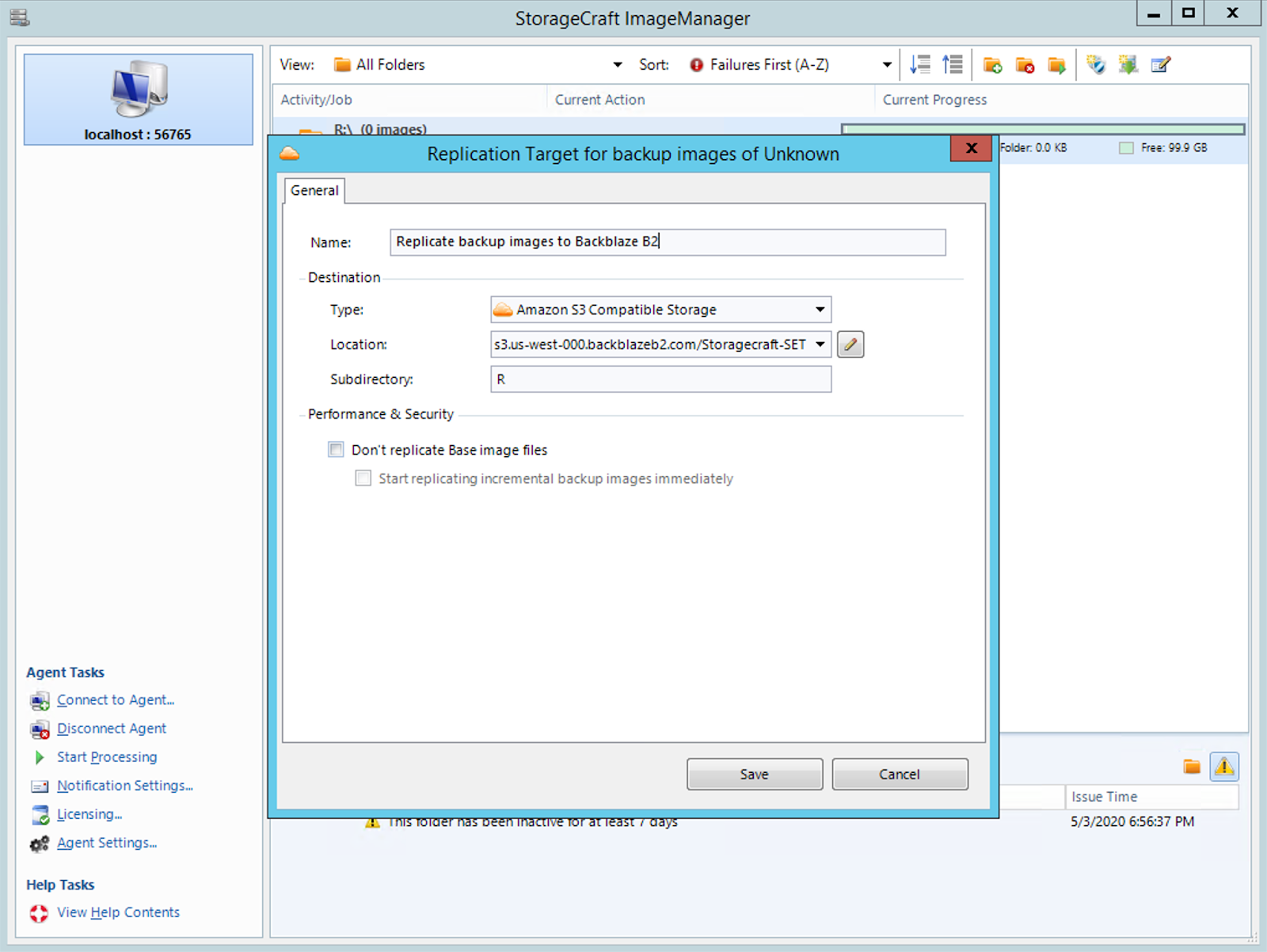Viewport: 1267px width, 952px height.
Task: Click the Free: 99.9 GB label
Action: [x=1174, y=148]
